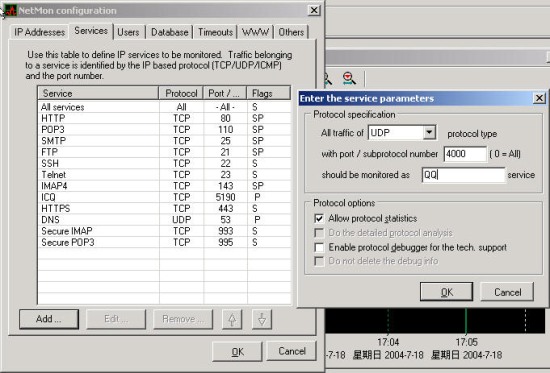Open the Timeouts tab
This screenshot has height=373, width=550.
tap(215, 32)
